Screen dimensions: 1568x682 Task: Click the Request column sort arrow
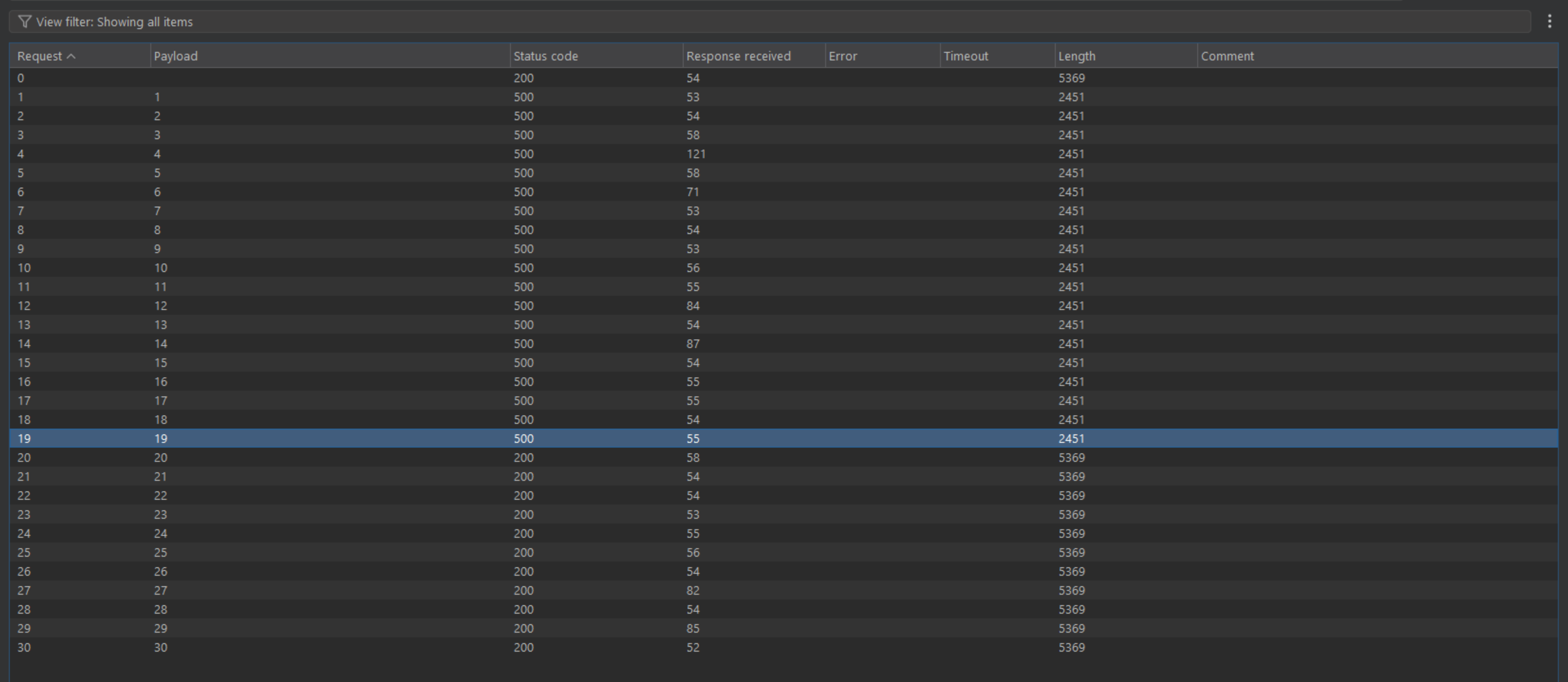click(72, 56)
